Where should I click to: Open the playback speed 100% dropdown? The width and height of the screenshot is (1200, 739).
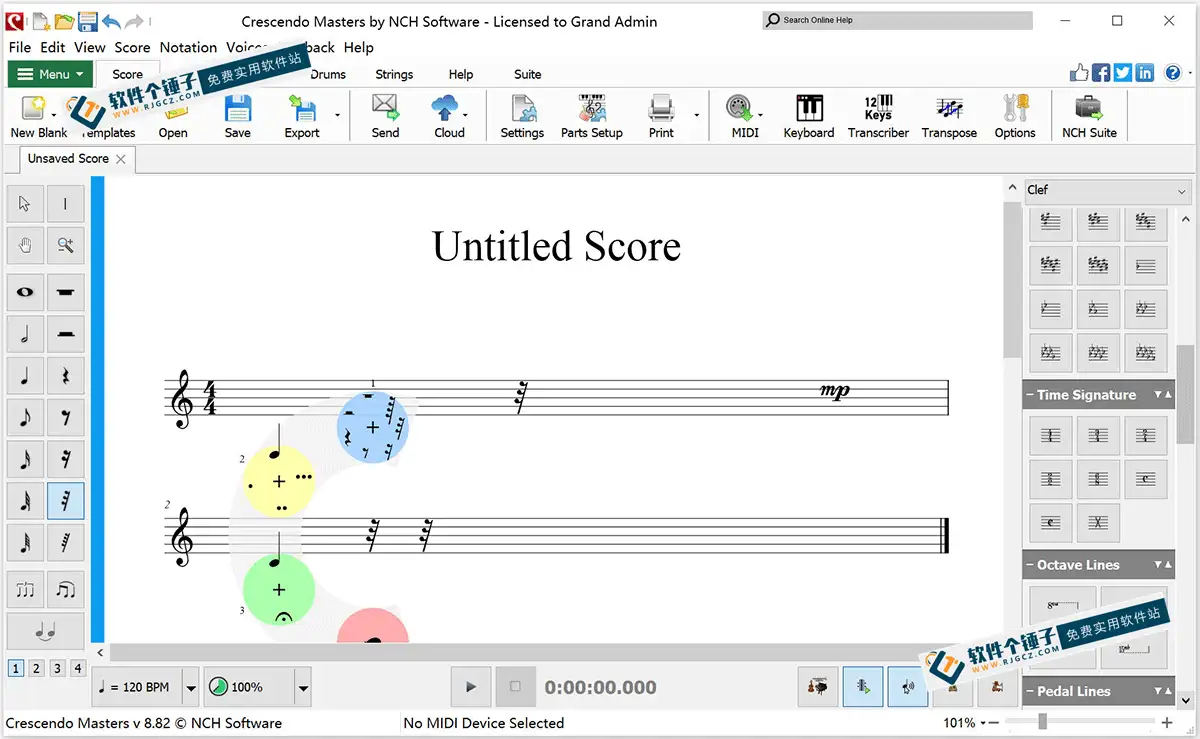(x=302, y=687)
